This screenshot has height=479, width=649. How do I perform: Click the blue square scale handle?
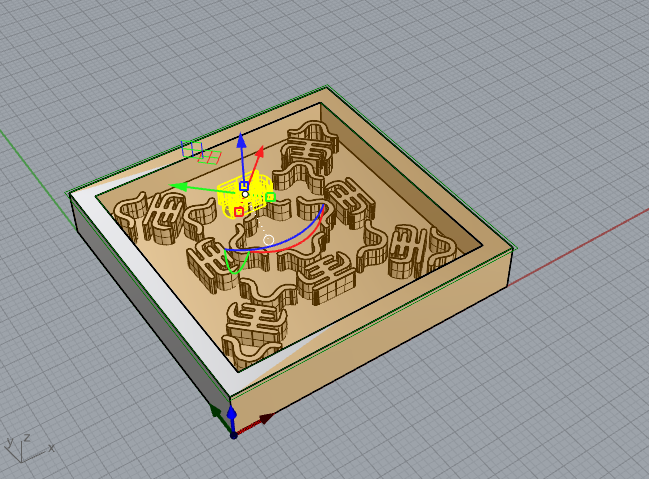coord(244,186)
